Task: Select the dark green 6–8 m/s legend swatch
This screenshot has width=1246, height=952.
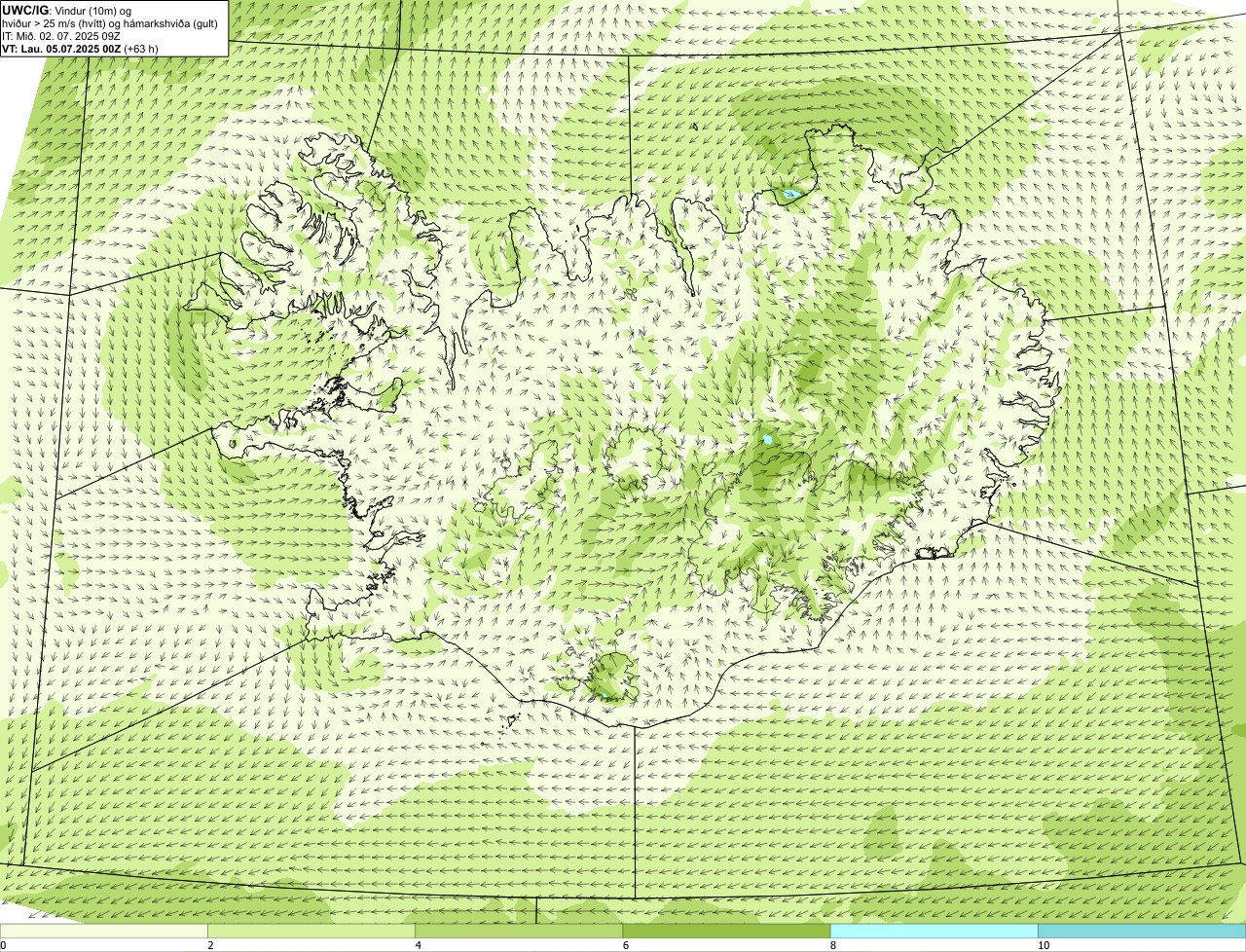Action: (726, 931)
